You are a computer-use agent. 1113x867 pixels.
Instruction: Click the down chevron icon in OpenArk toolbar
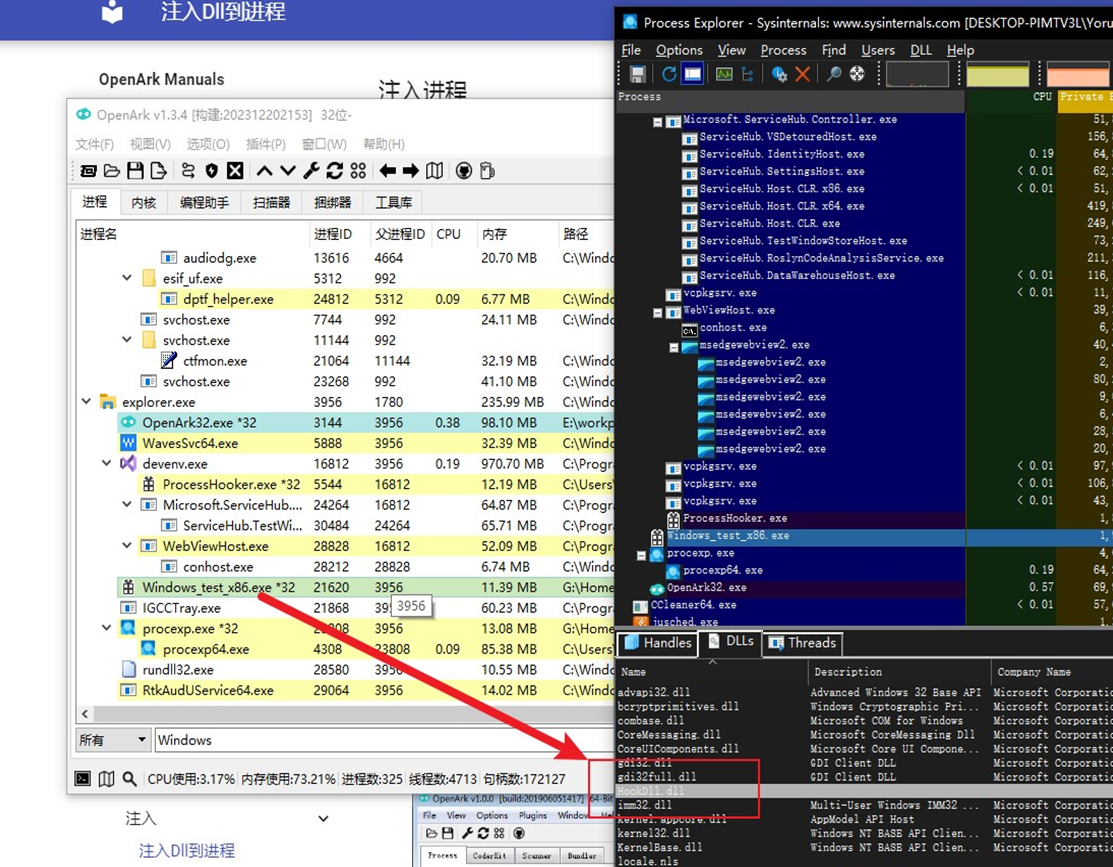287,170
